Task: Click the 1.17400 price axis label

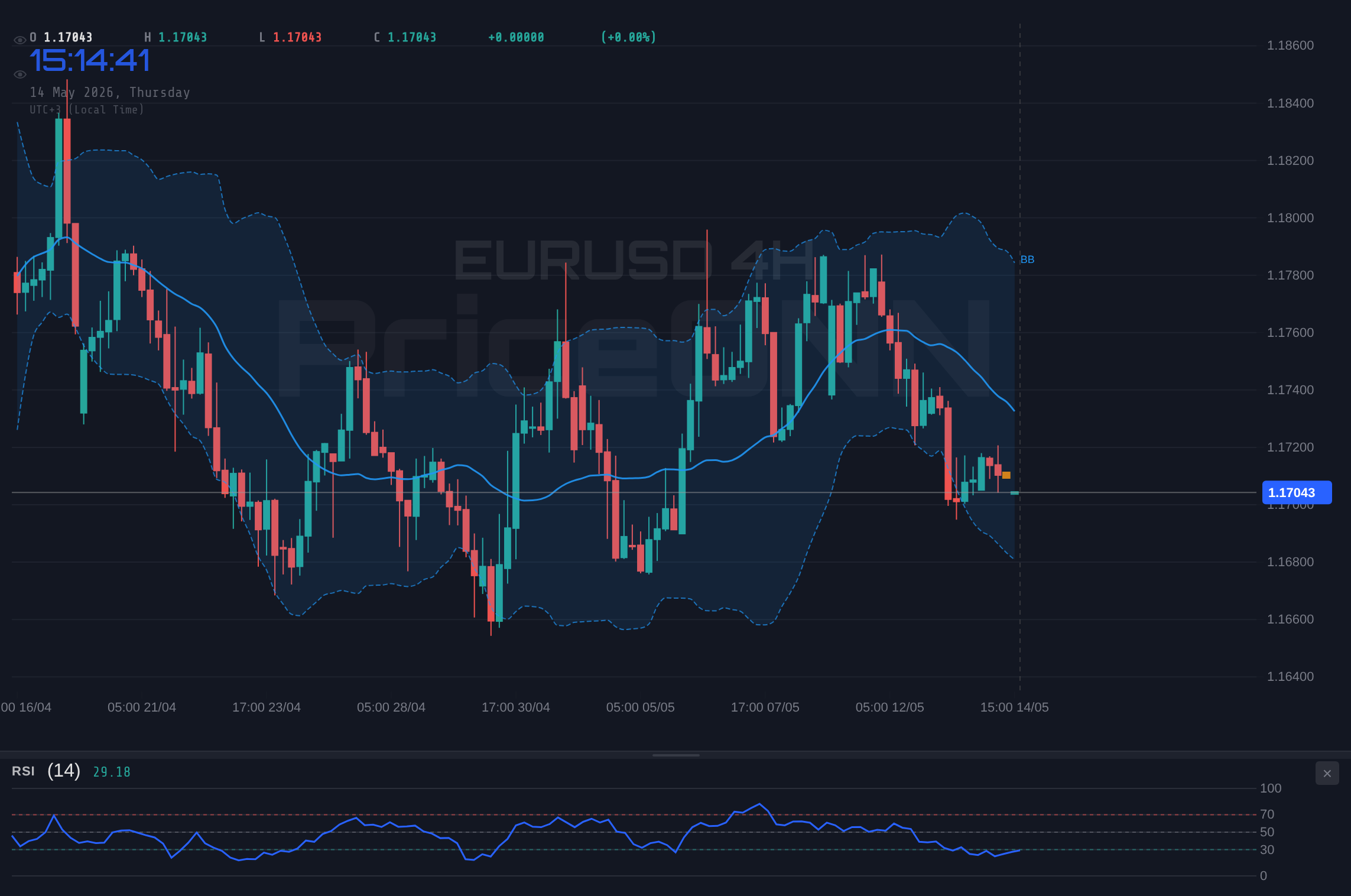Action: tap(1290, 390)
